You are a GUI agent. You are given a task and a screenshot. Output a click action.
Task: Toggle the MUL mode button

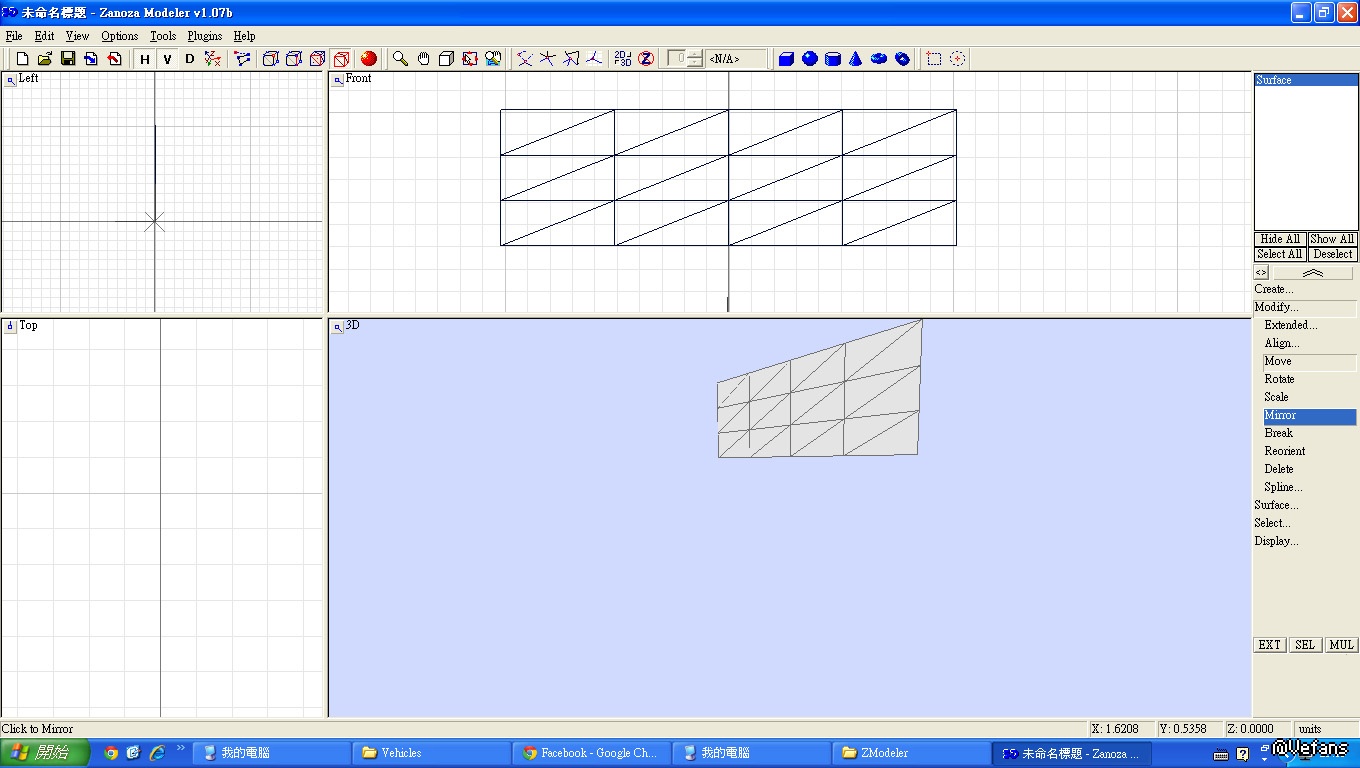click(x=1341, y=645)
